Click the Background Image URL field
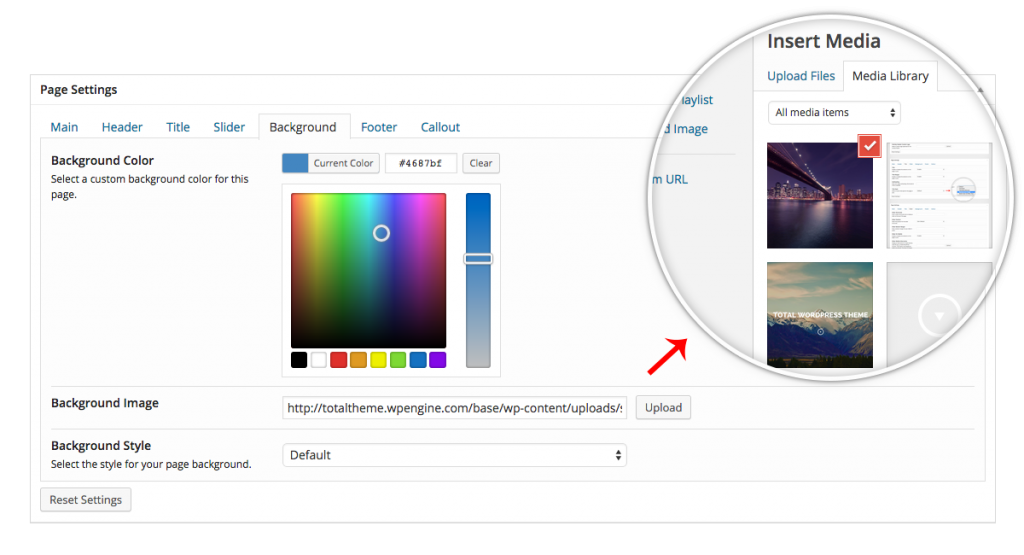Viewport: 1024px width, 555px height. pos(454,408)
